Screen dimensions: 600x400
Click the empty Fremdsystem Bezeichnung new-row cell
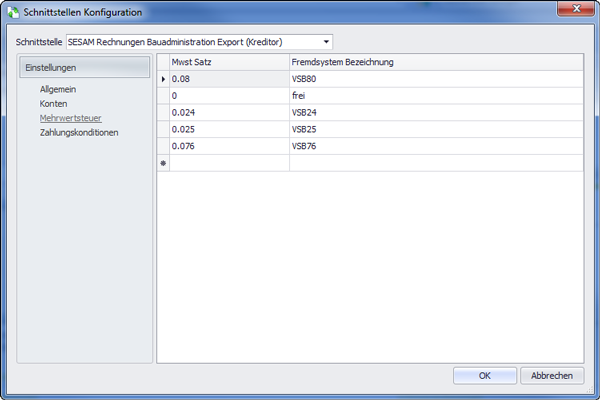point(436,163)
